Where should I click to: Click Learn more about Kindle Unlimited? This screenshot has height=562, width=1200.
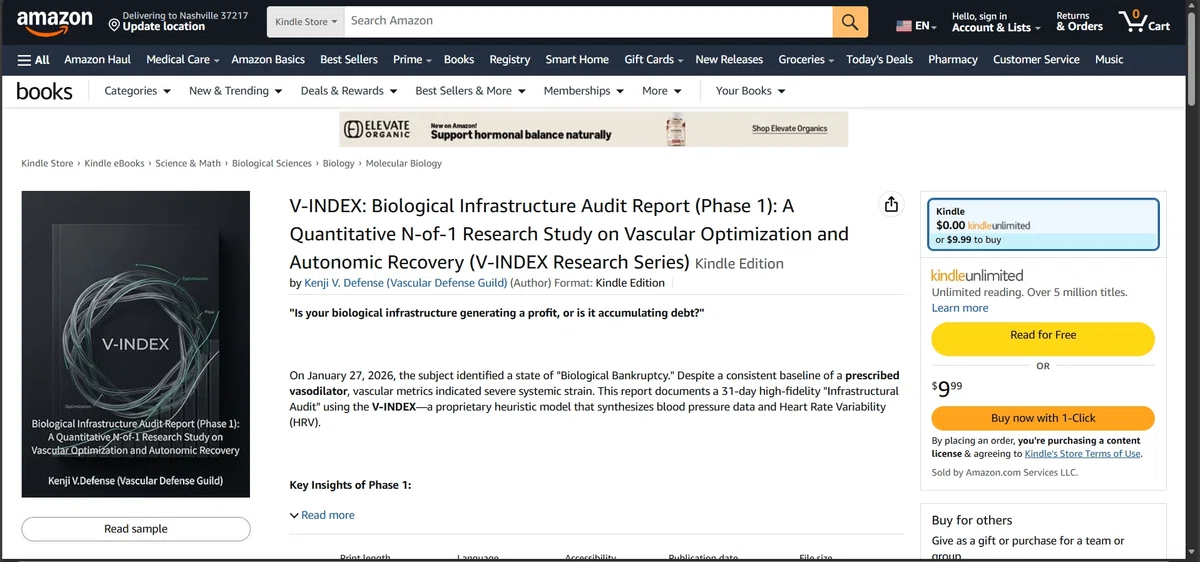(960, 308)
